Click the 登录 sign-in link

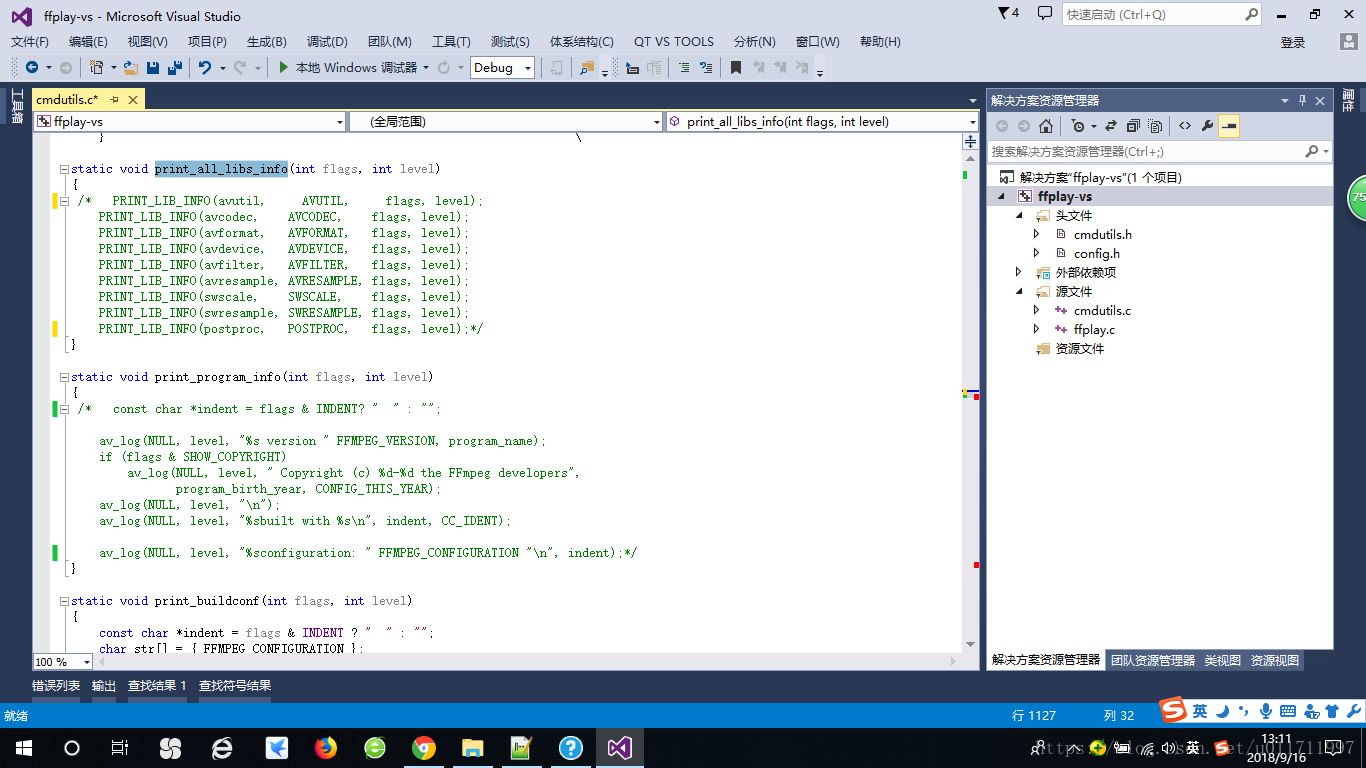point(1293,42)
